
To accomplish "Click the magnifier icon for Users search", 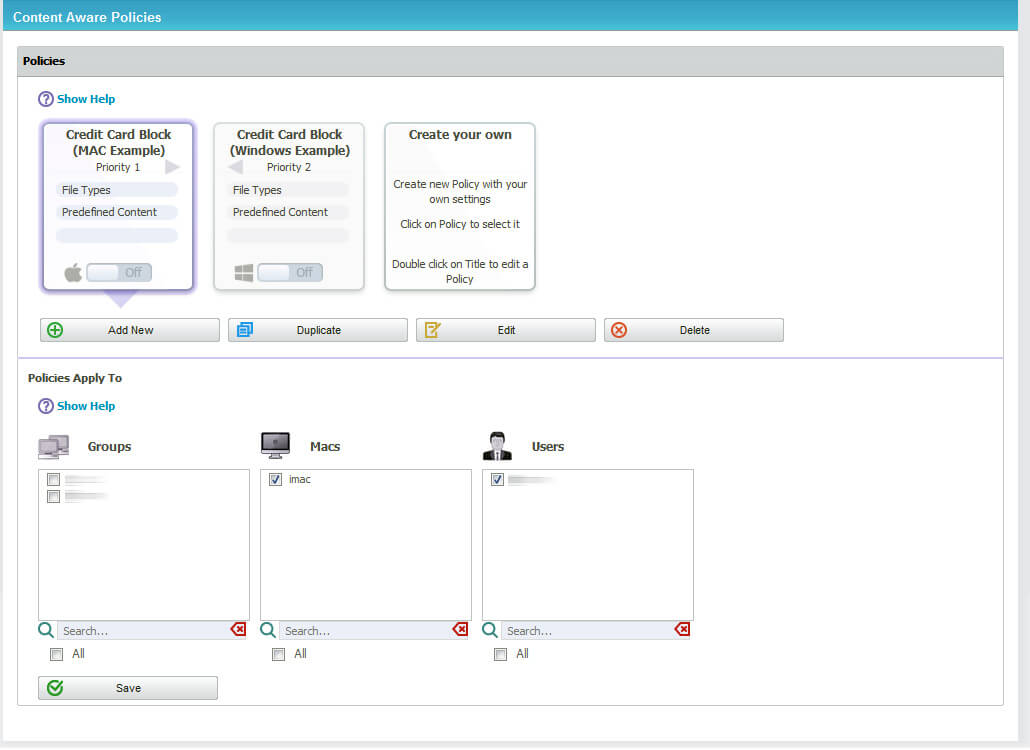I will (x=490, y=630).
